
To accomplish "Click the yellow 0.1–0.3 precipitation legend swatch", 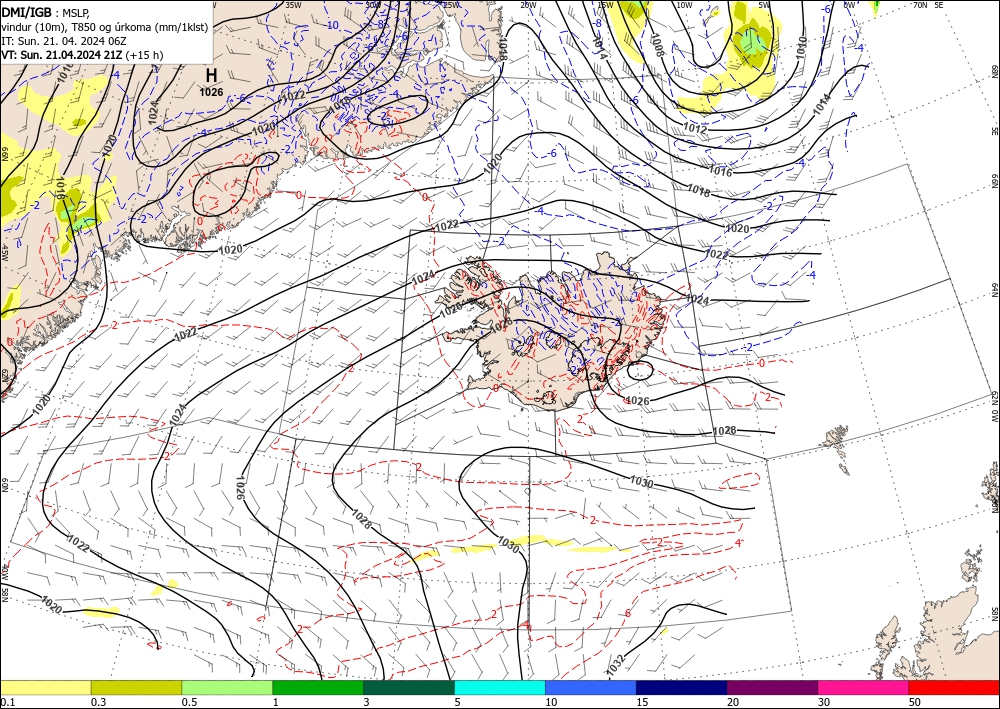I will point(45,687).
